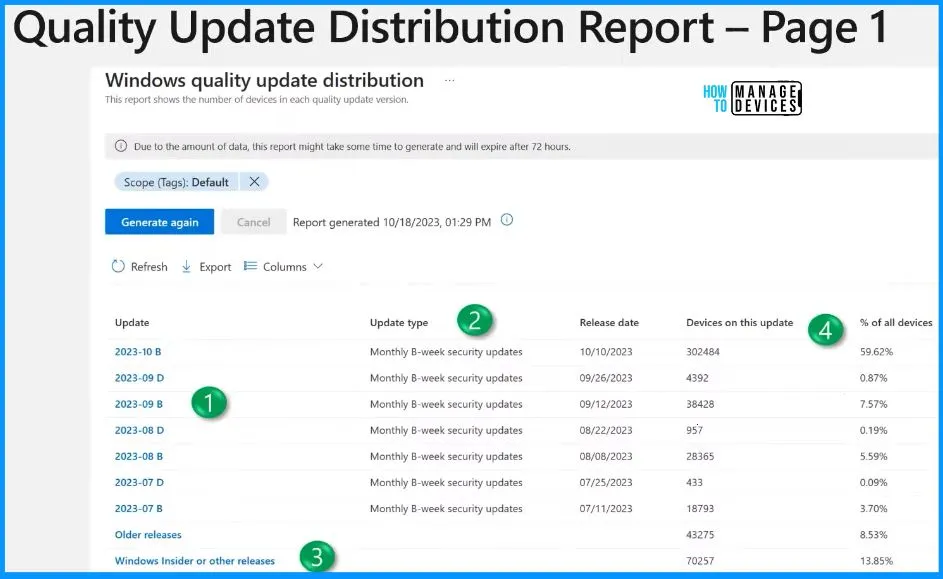Click the update type in the 2023-07 B row
943x579 pixels.
pos(446,508)
